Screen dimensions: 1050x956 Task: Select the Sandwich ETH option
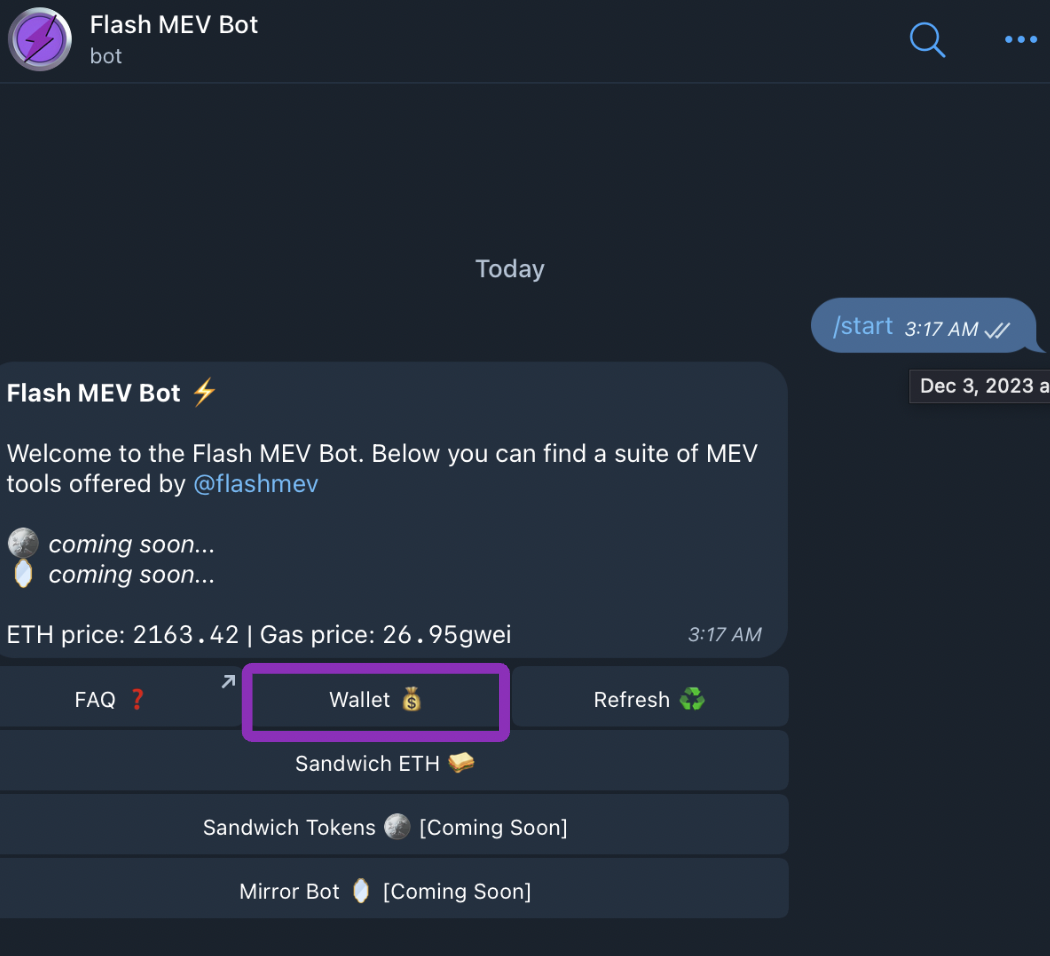pyautogui.click(x=385, y=764)
